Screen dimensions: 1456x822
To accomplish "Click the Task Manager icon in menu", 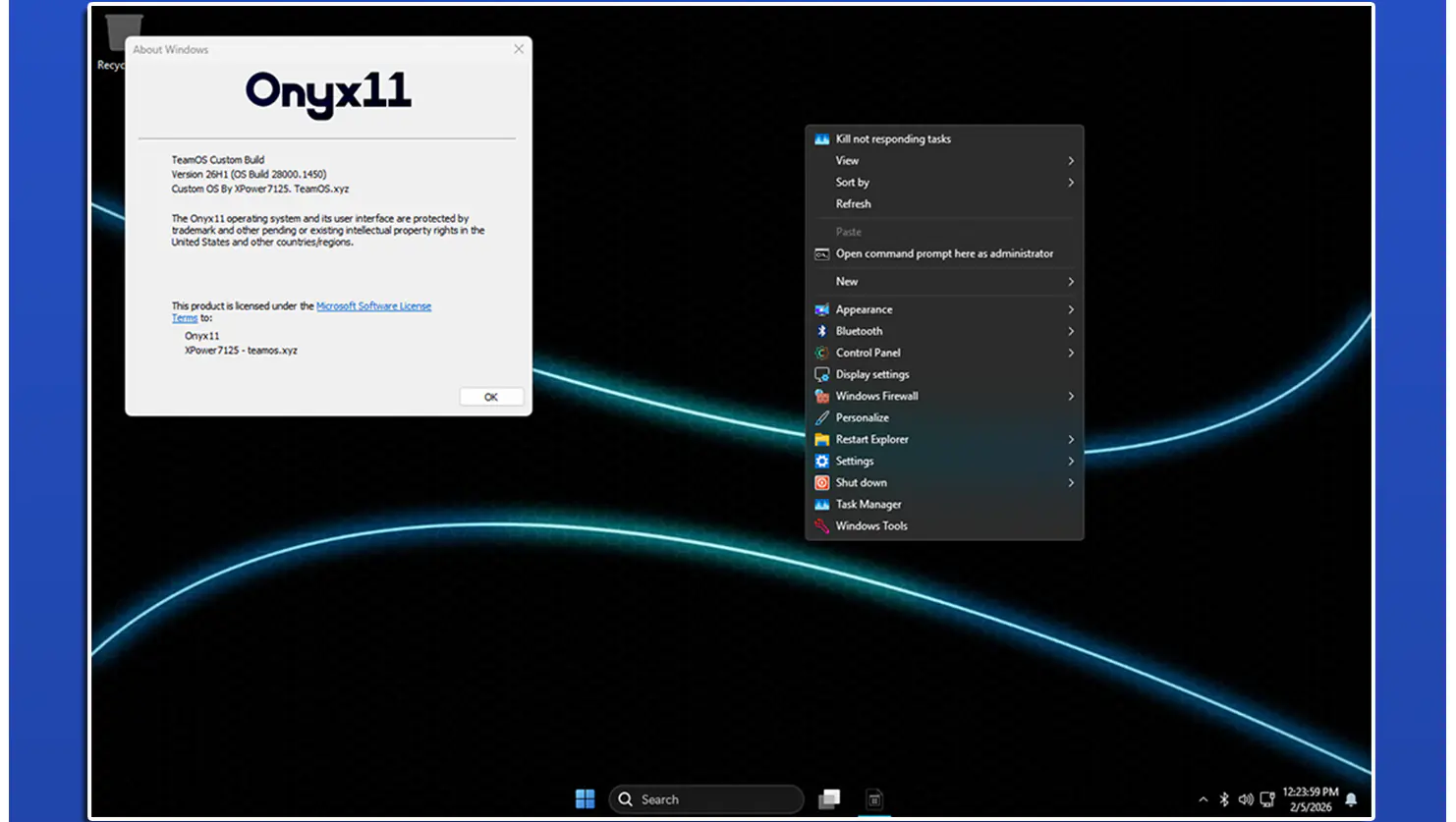I will [821, 504].
